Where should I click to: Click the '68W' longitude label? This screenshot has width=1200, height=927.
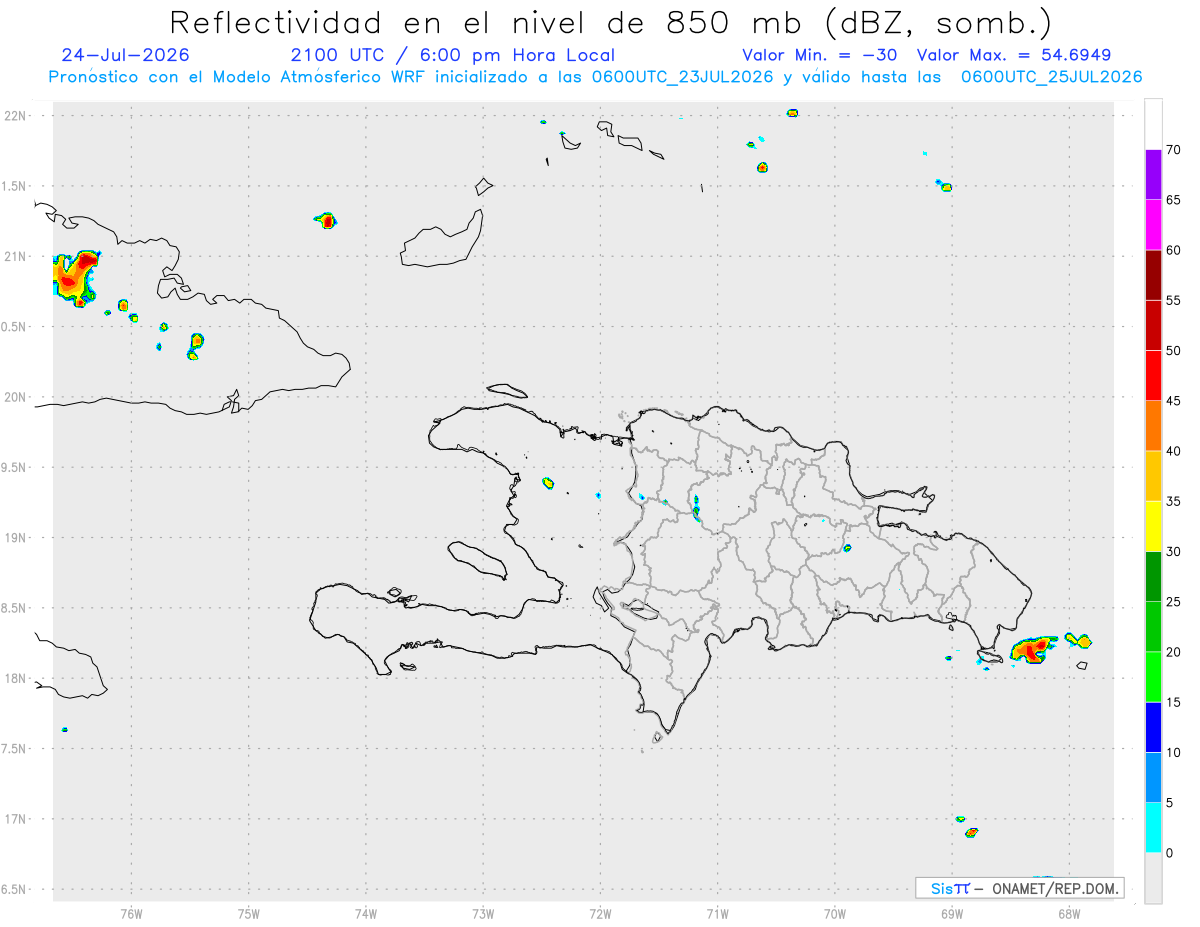tap(1069, 913)
